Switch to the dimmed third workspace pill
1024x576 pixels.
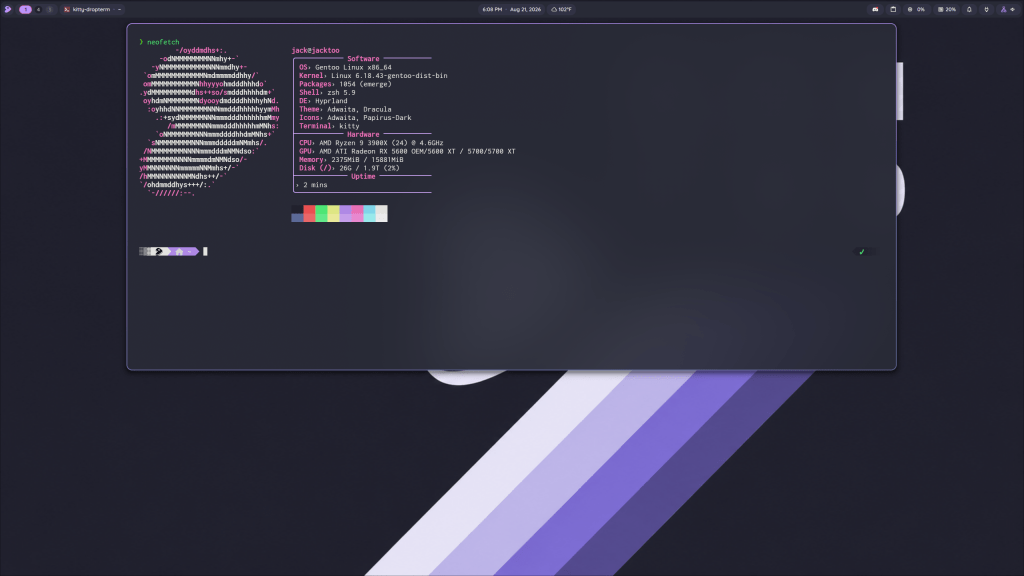pyautogui.click(x=50, y=9)
